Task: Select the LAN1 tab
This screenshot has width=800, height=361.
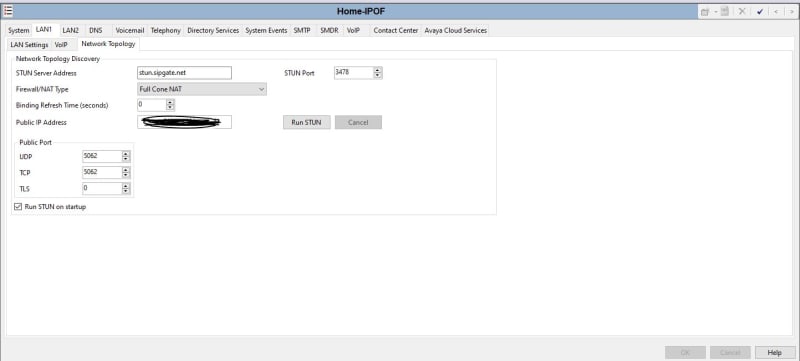Action: click(x=44, y=30)
